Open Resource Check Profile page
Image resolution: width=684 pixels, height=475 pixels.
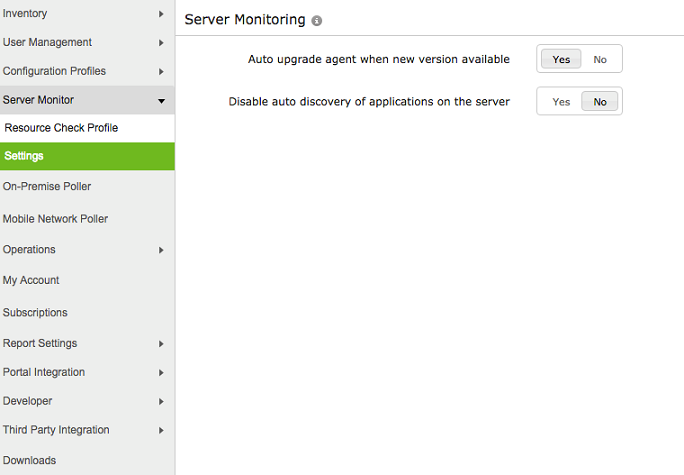click(61, 128)
